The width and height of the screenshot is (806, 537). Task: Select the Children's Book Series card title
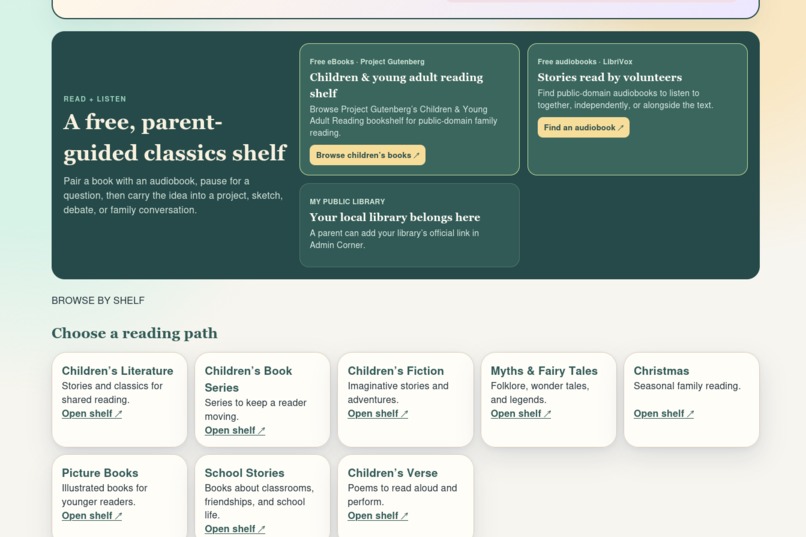248,379
